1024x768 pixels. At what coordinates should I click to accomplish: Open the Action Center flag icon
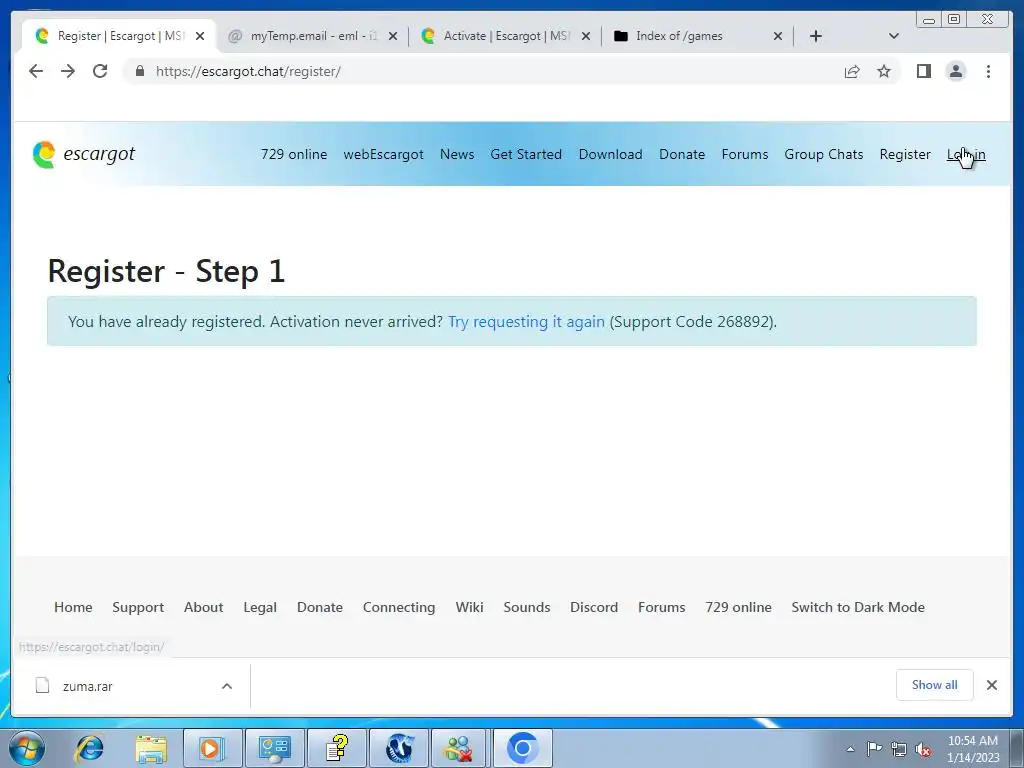click(x=874, y=748)
